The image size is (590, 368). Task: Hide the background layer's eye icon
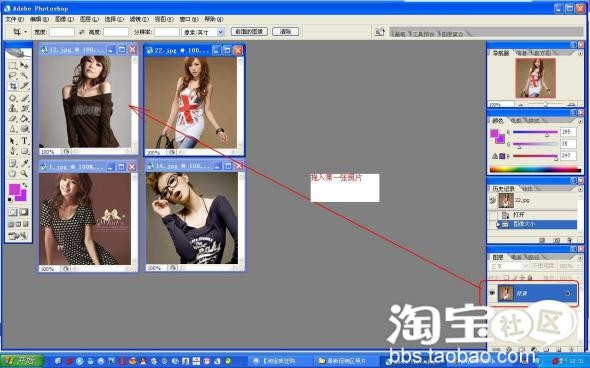pos(492,293)
